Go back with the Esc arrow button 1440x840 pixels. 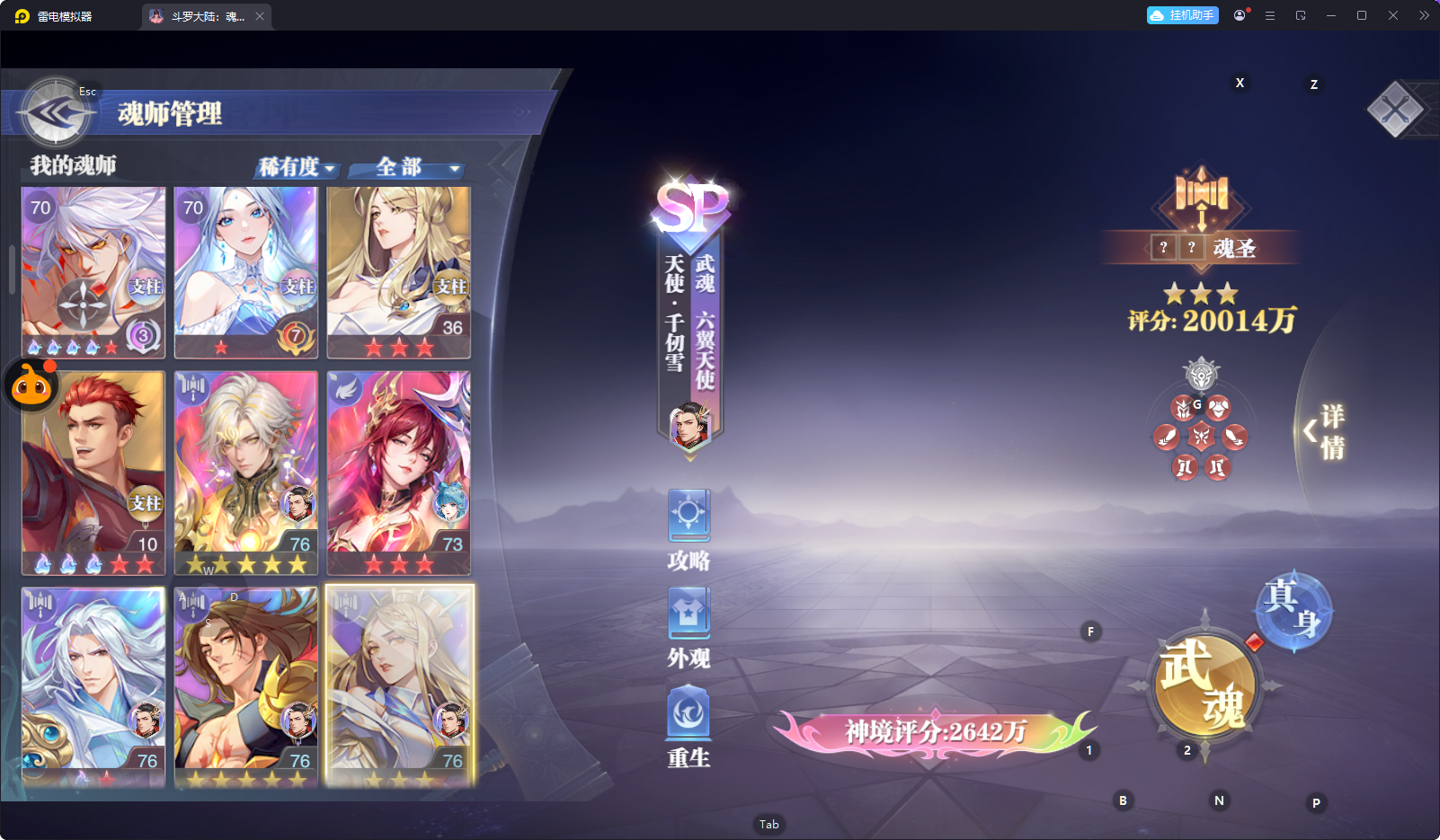(x=56, y=112)
